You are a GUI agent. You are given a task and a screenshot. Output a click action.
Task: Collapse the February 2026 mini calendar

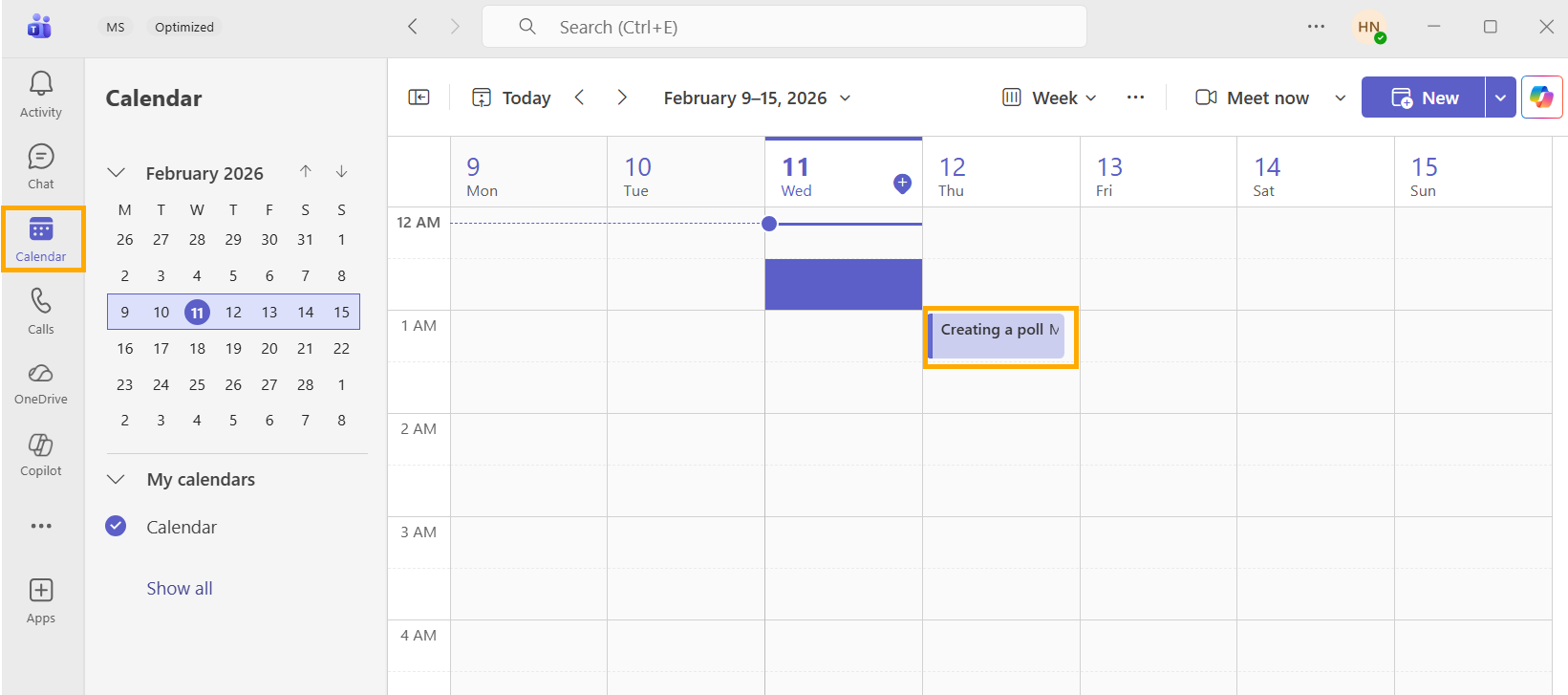tap(117, 173)
